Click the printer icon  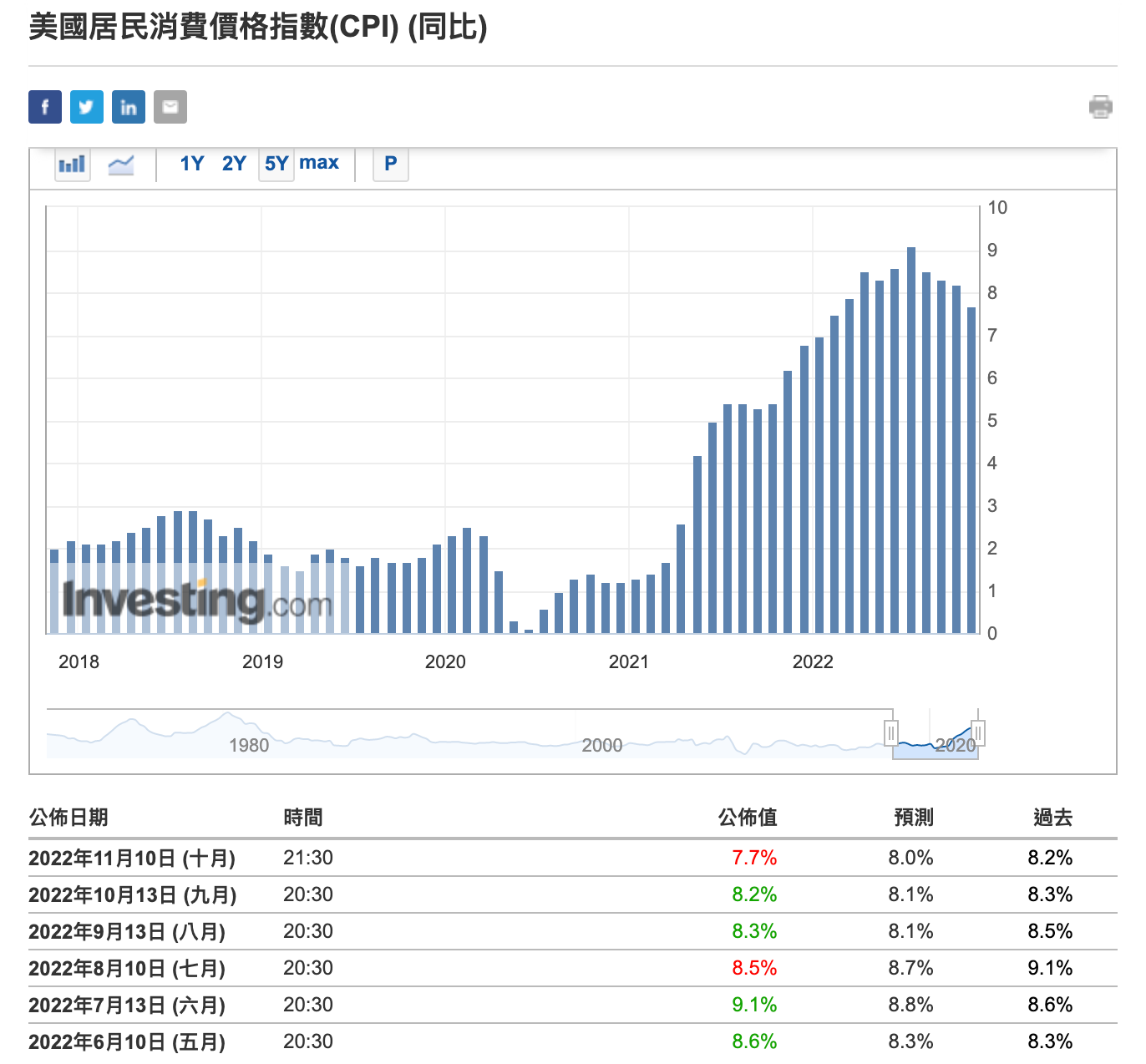click(x=1101, y=107)
